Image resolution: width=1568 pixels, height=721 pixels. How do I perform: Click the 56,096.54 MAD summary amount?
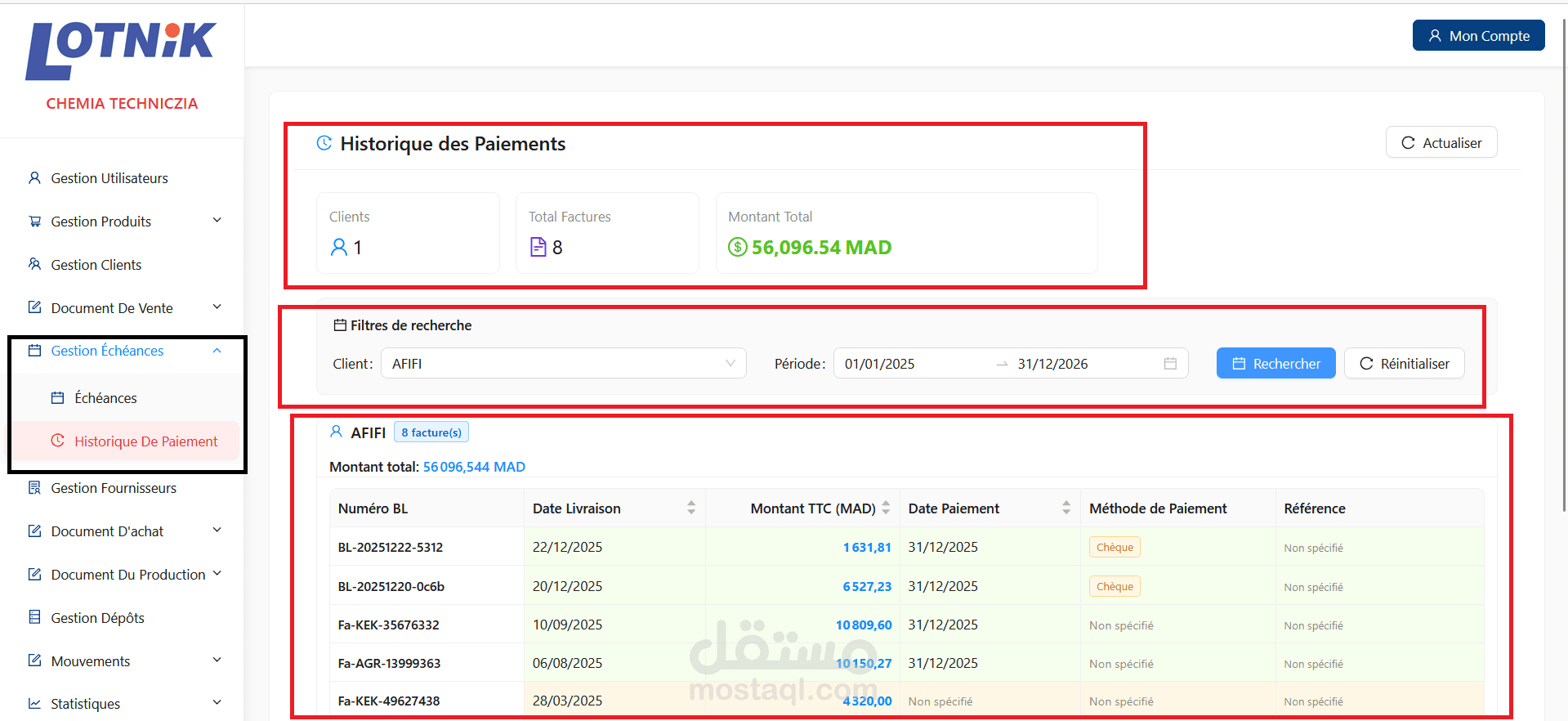[821, 247]
